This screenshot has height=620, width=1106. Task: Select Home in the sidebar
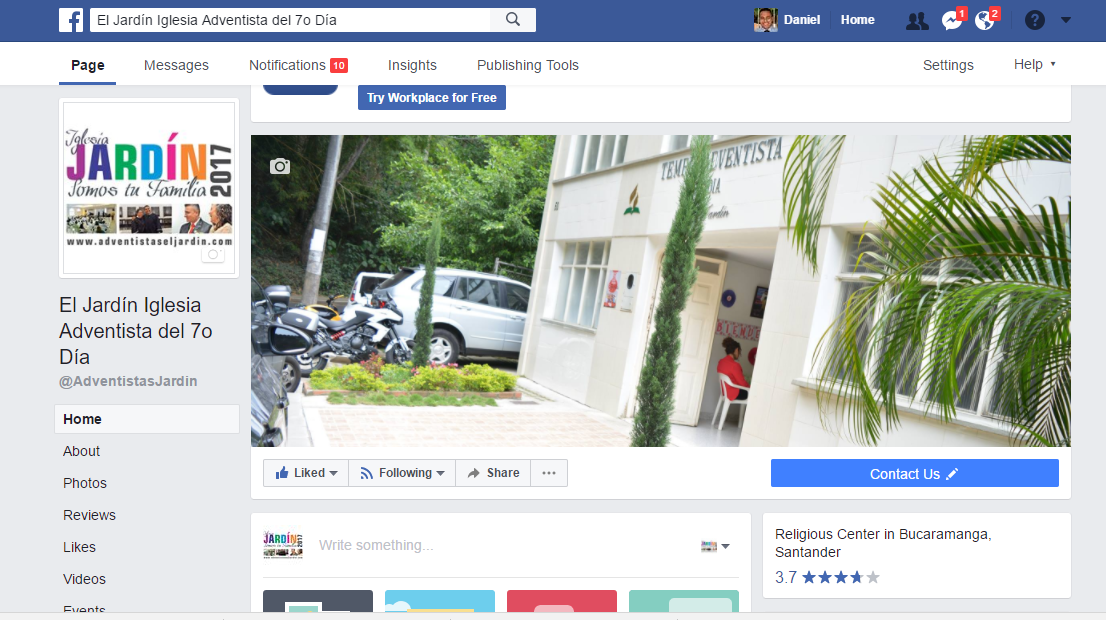pos(147,419)
